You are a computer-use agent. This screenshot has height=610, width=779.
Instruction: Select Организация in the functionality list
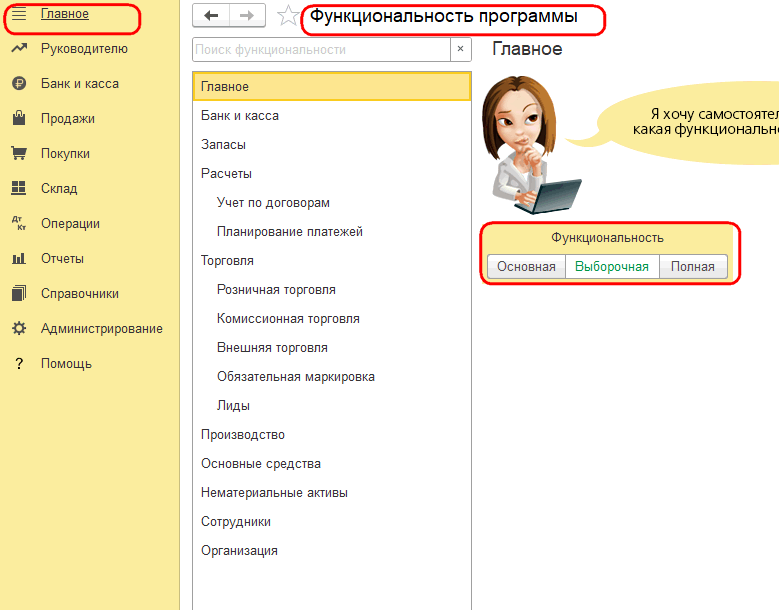(x=331, y=550)
